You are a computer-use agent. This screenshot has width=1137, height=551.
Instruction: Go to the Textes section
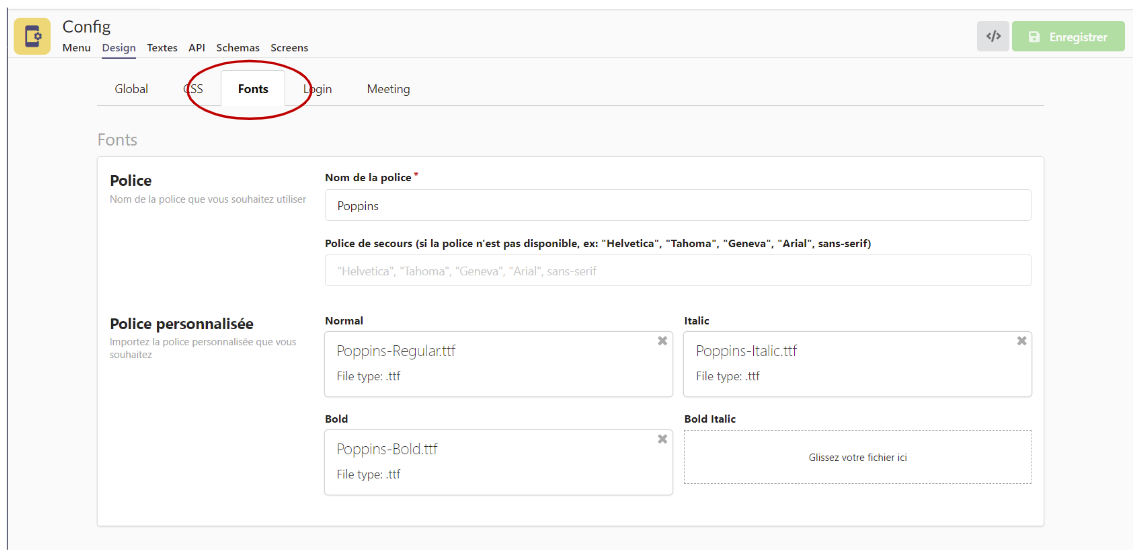coord(162,48)
